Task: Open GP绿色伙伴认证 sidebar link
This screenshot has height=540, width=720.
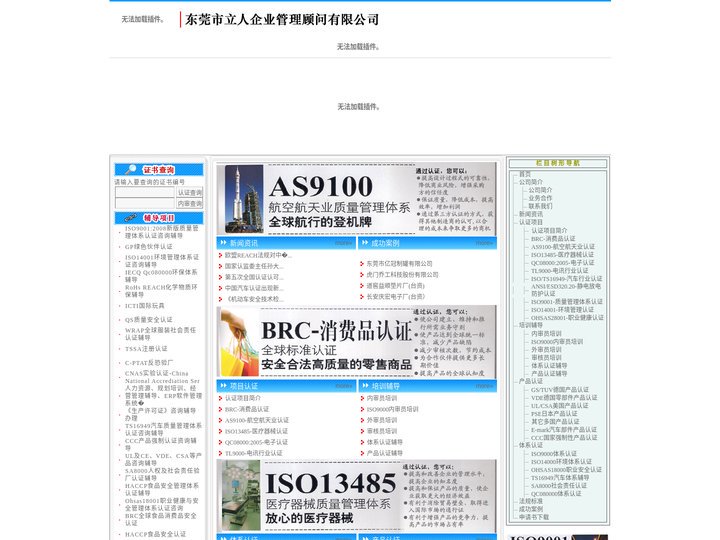Action: pos(149,247)
